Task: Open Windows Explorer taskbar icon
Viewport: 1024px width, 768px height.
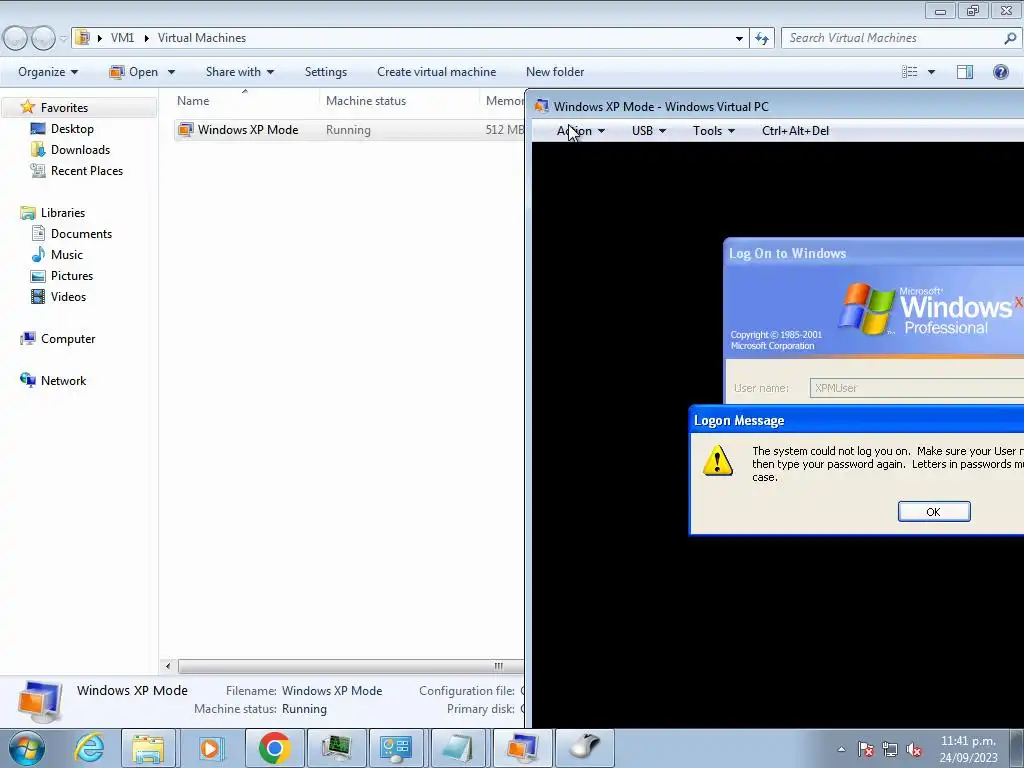Action: pyautogui.click(x=148, y=748)
